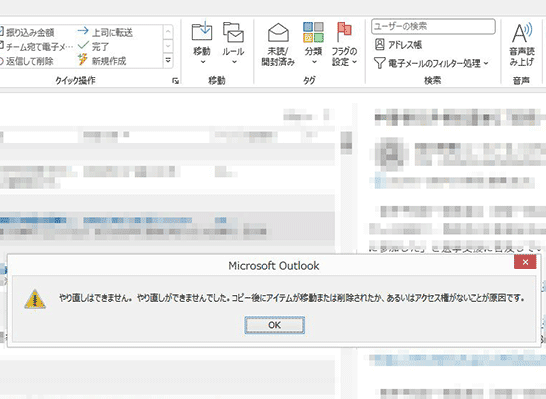The height and width of the screenshot is (399, 546).
Task: Select 新規作成 quick step
Action: 102,61
